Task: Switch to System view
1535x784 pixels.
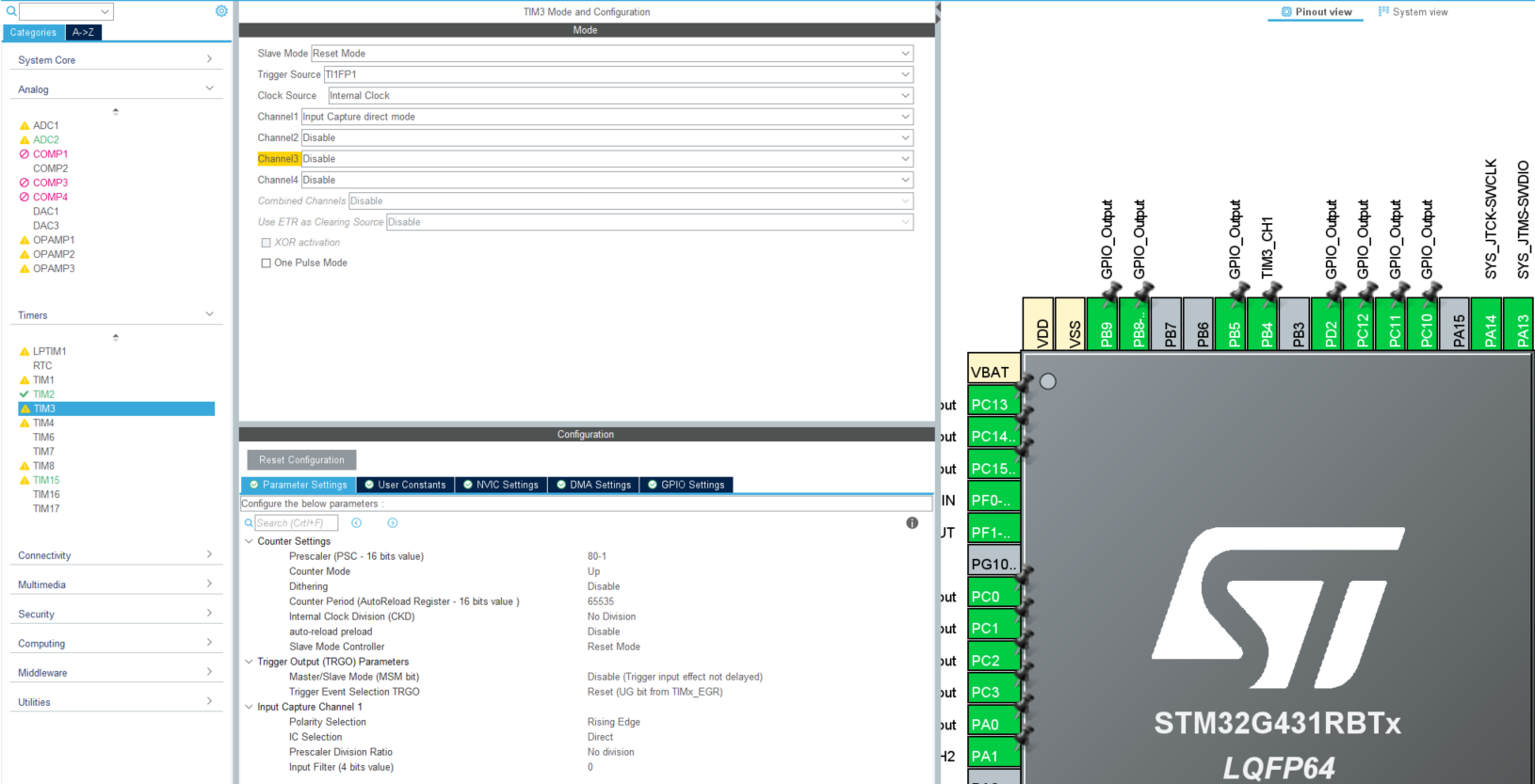Action: [1413, 12]
